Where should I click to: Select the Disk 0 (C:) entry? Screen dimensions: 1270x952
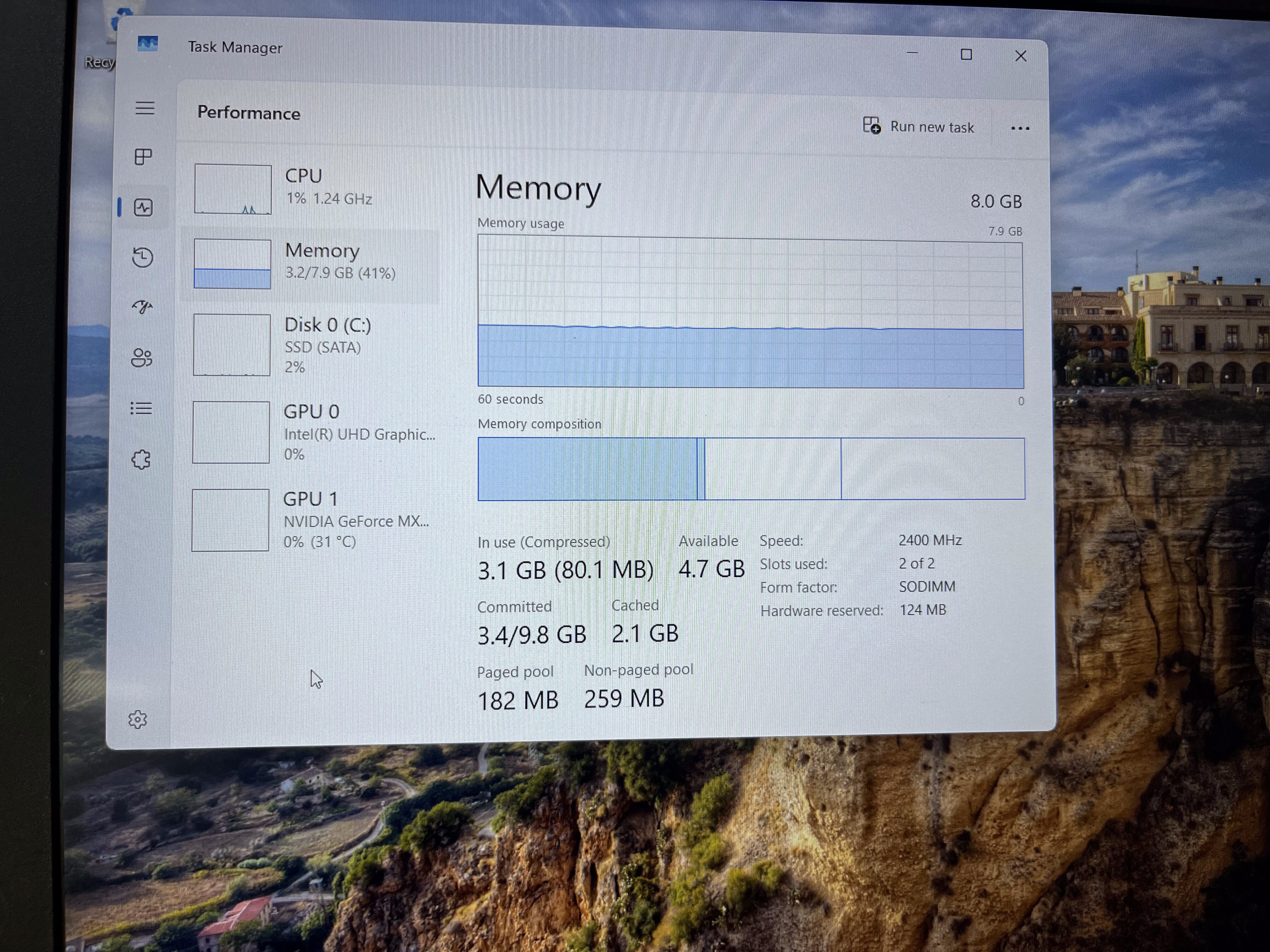pyautogui.click(x=310, y=345)
